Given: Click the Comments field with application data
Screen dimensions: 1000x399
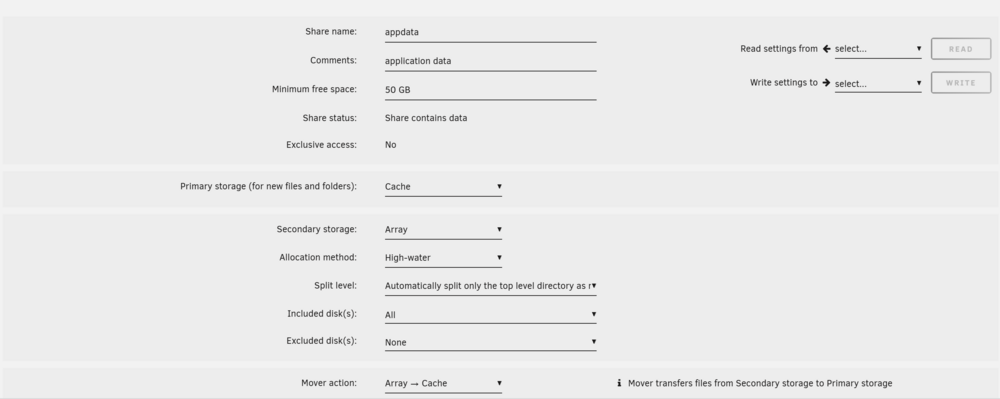Looking at the screenshot, I should pos(490,61).
